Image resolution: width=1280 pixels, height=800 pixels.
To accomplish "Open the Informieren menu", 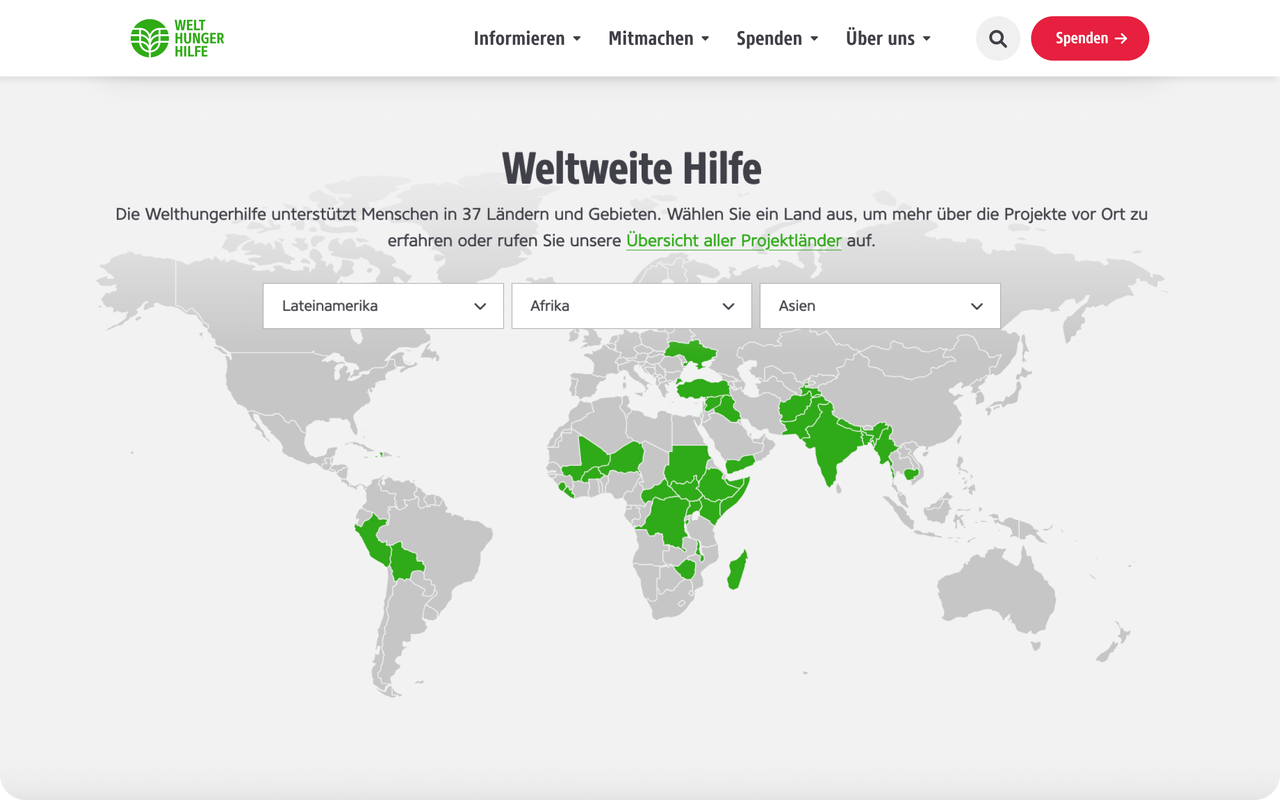I will click(527, 38).
